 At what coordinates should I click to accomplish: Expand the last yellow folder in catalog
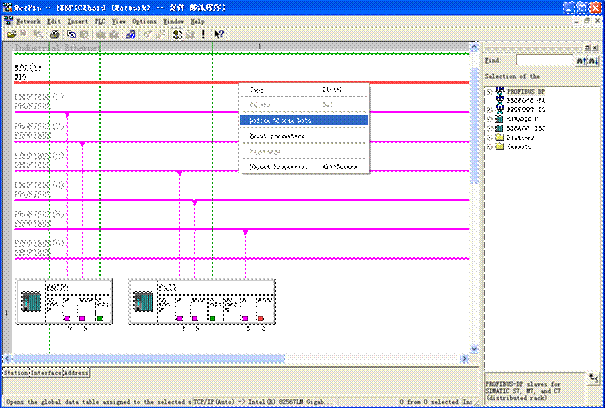[x=488, y=145]
